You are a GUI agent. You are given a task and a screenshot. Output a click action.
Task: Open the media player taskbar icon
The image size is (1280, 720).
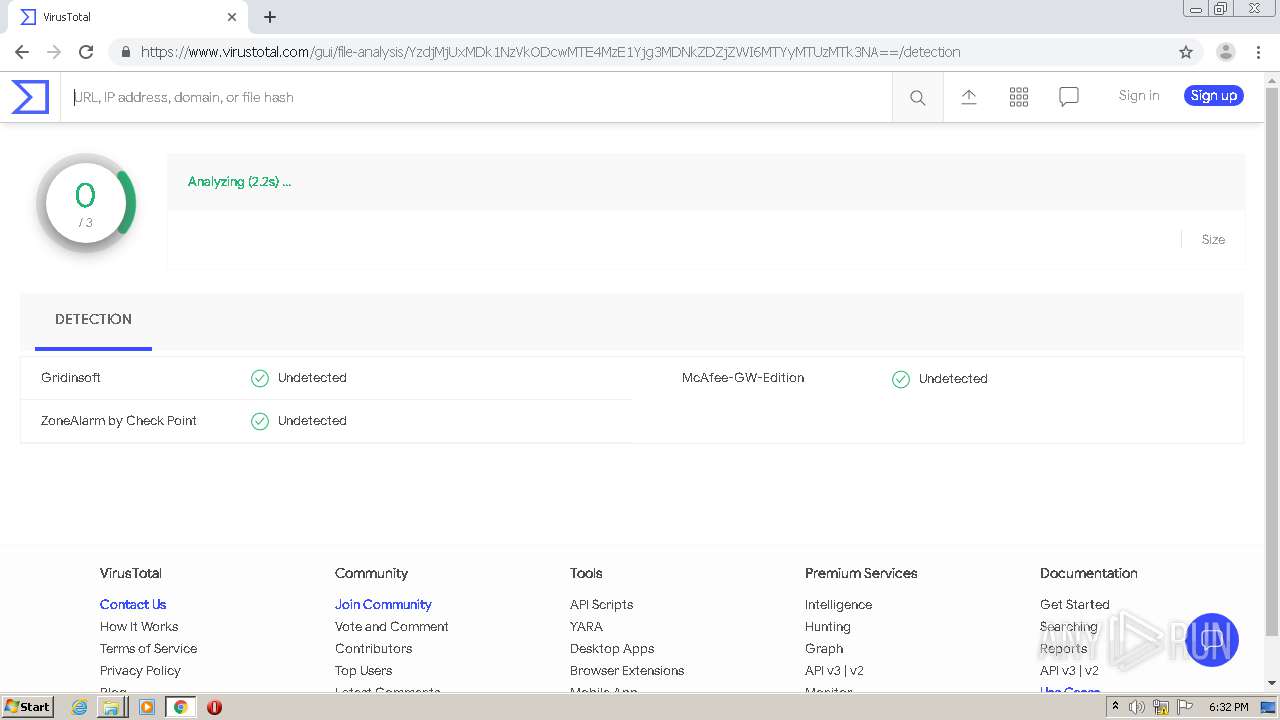(146, 707)
